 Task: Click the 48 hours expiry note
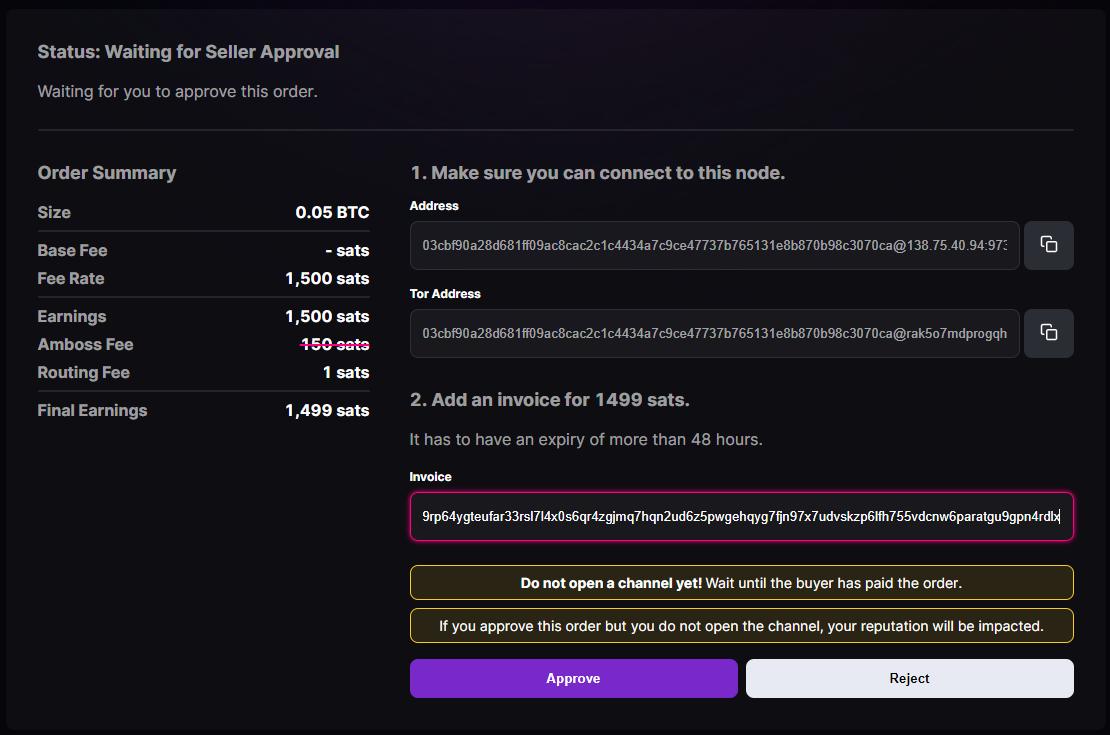point(586,439)
